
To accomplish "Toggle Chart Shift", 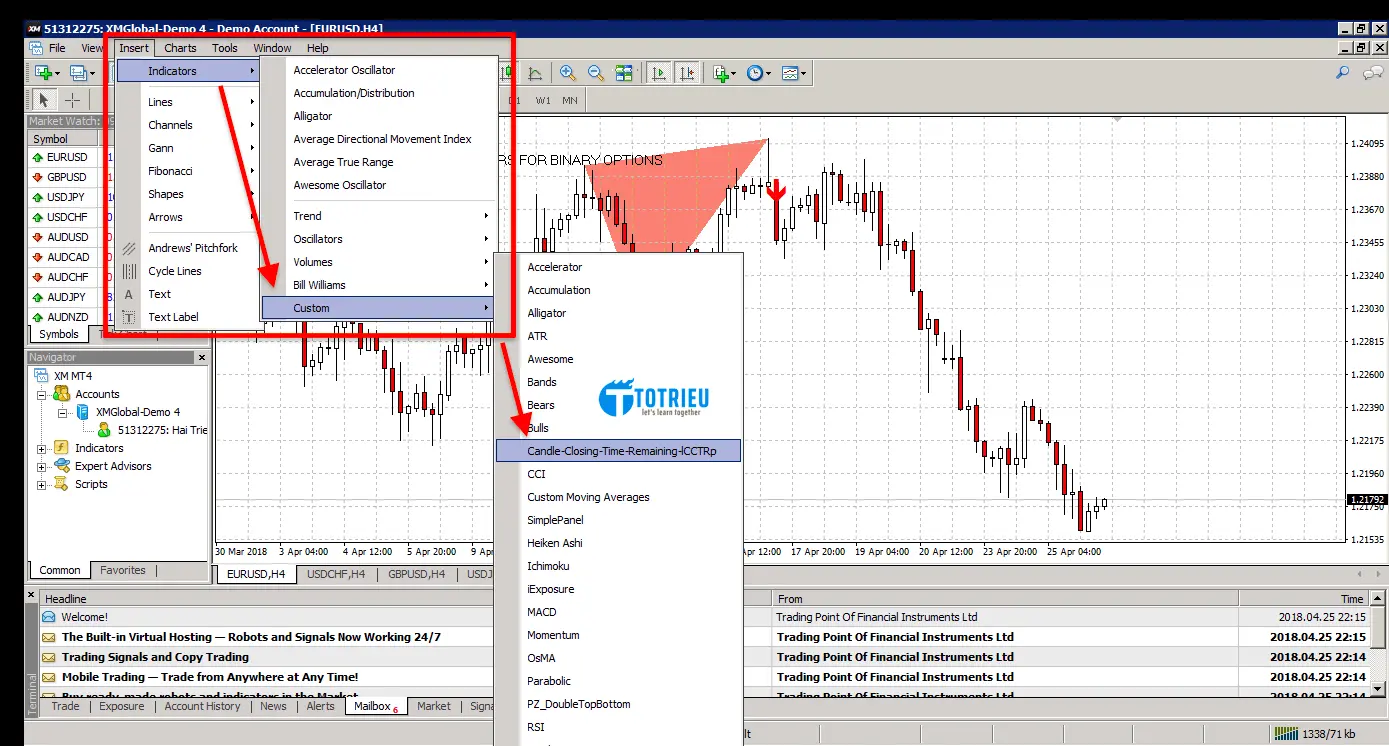I will pyautogui.click(x=687, y=73).
